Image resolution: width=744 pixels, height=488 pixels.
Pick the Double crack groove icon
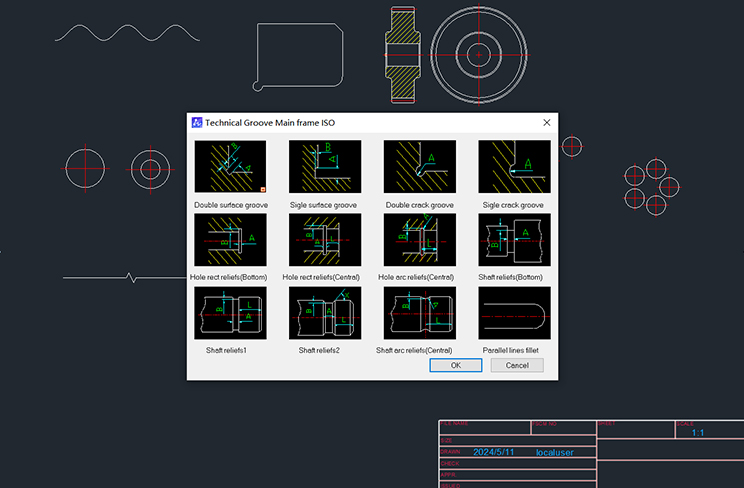point(420,167)
